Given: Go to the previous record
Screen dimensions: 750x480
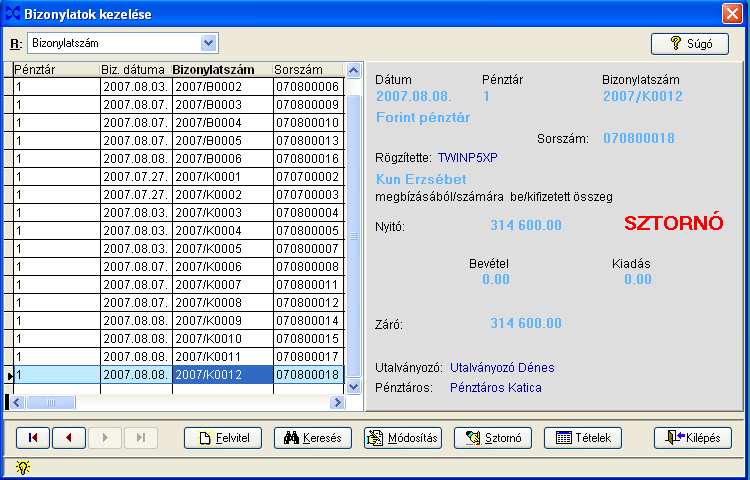Looking at the screenshot, I should (x=69, y=437).
